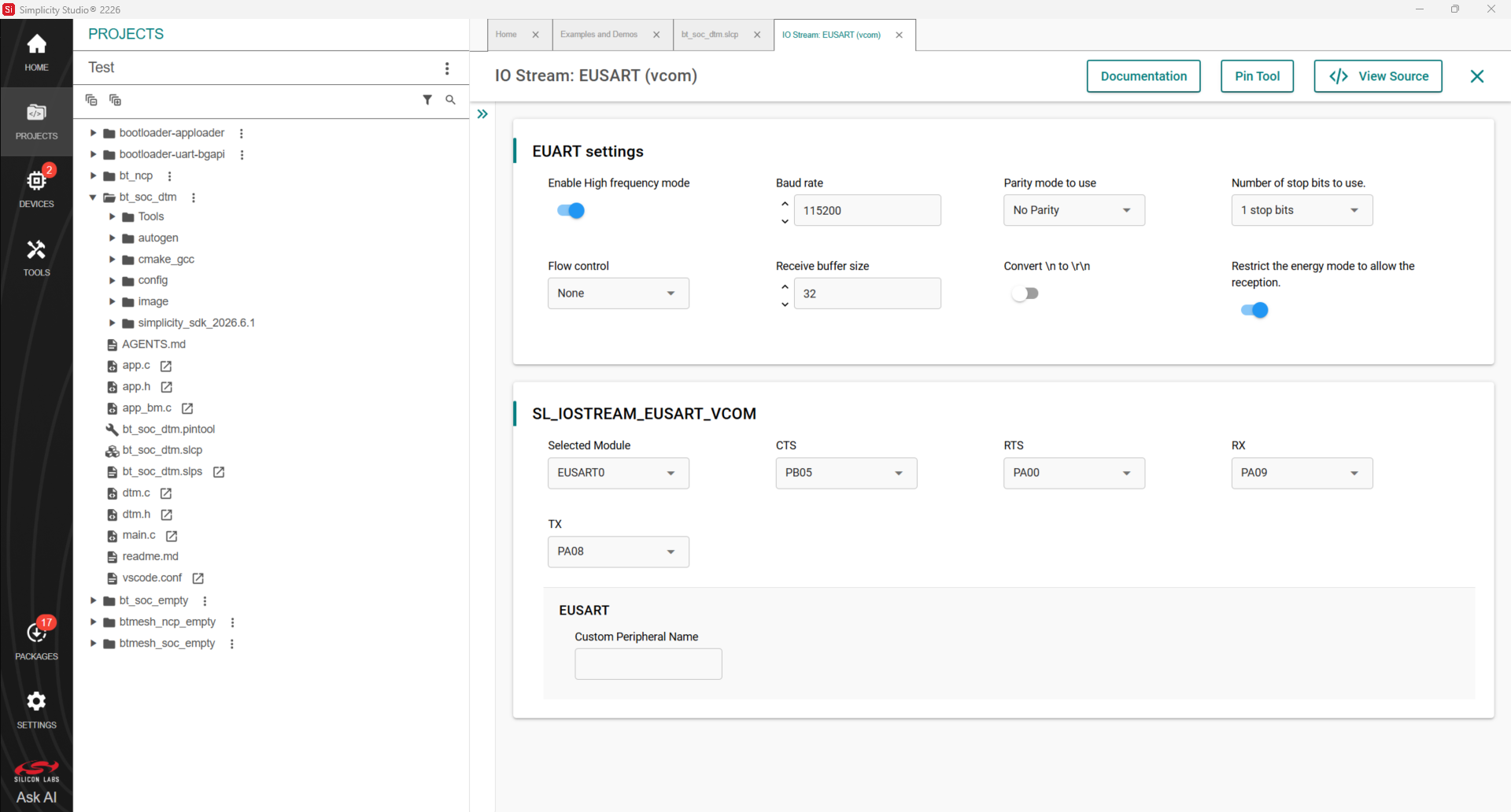Open app.c in external editor icon
Viewport: 1511px width, 812px height.
166,366
